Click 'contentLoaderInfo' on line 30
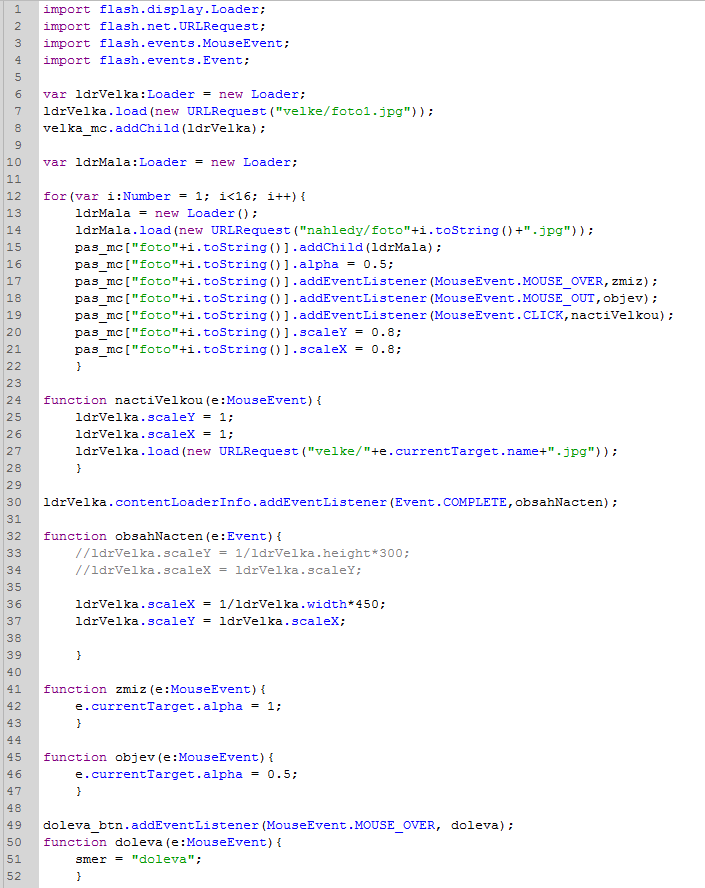Viewport: 705px width, 888px height. (x=183, y=502)
